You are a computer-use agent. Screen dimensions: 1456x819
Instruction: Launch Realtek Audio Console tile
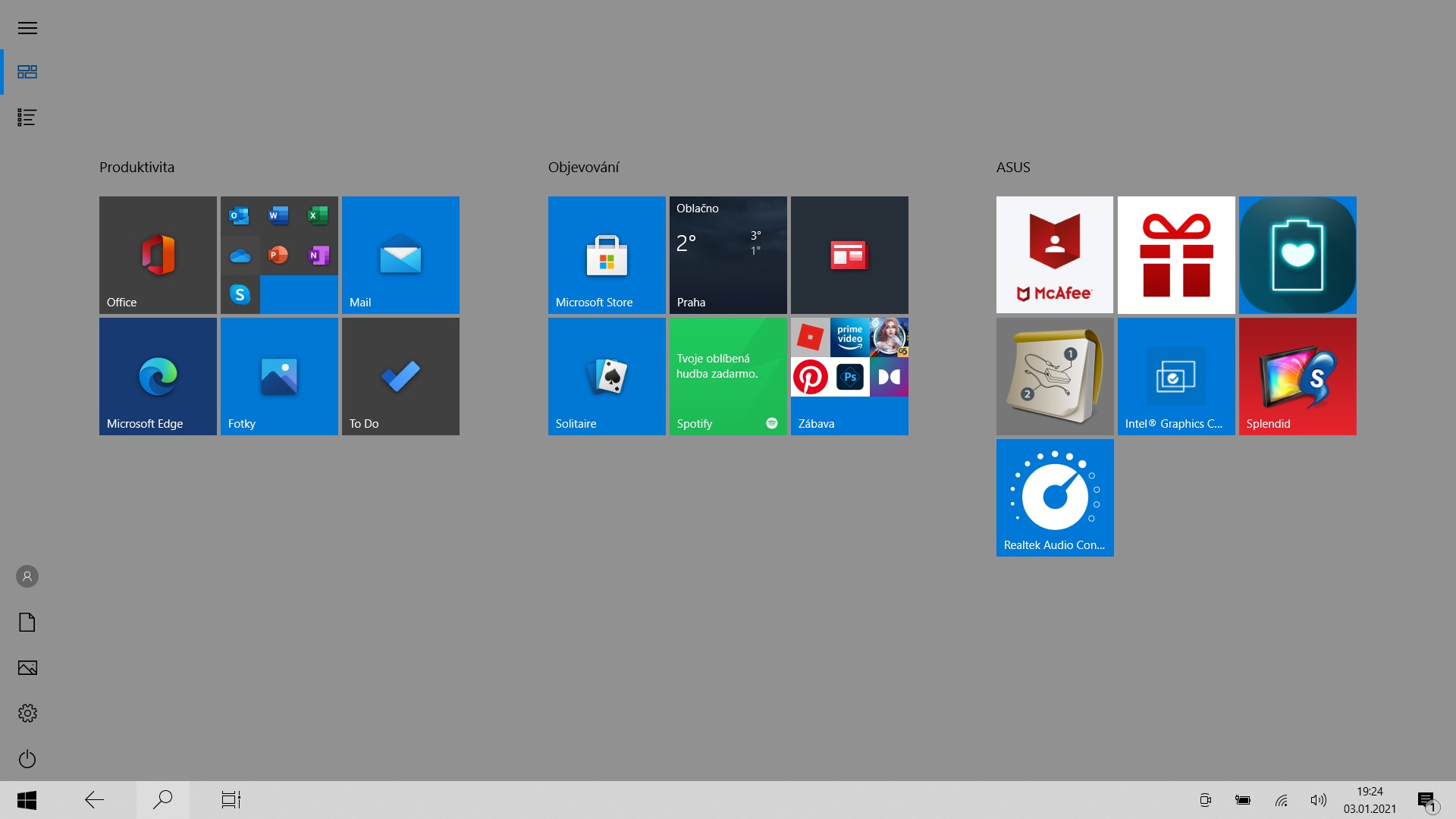(1055, 497)
